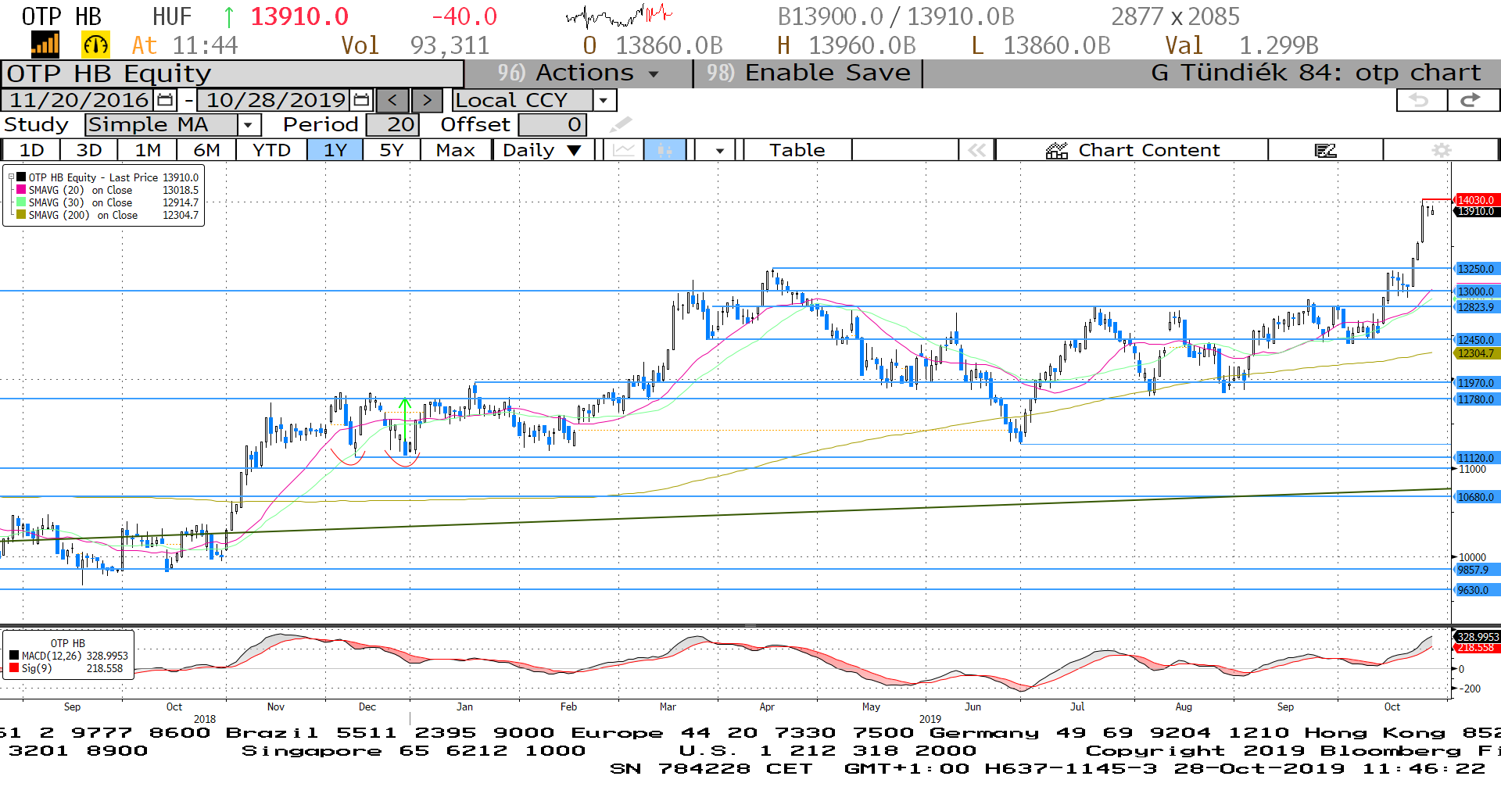
Task: Click the Offset value field 0
Action: [552, 124]
